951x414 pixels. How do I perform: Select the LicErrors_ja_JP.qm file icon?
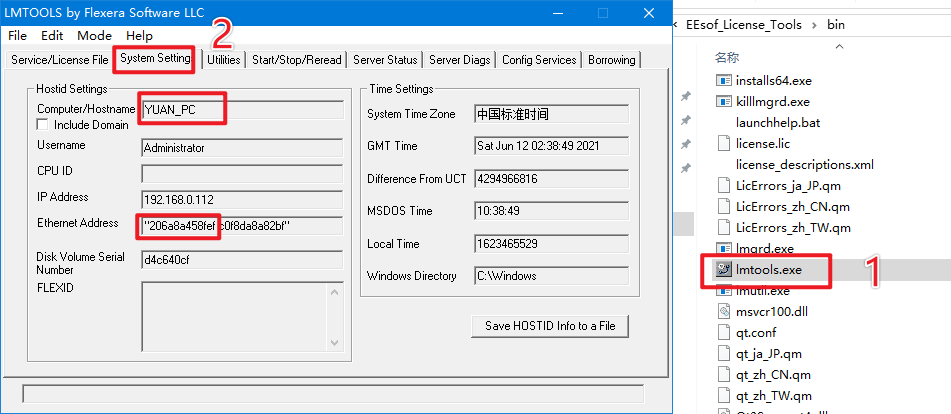click(x=723, y=185)
